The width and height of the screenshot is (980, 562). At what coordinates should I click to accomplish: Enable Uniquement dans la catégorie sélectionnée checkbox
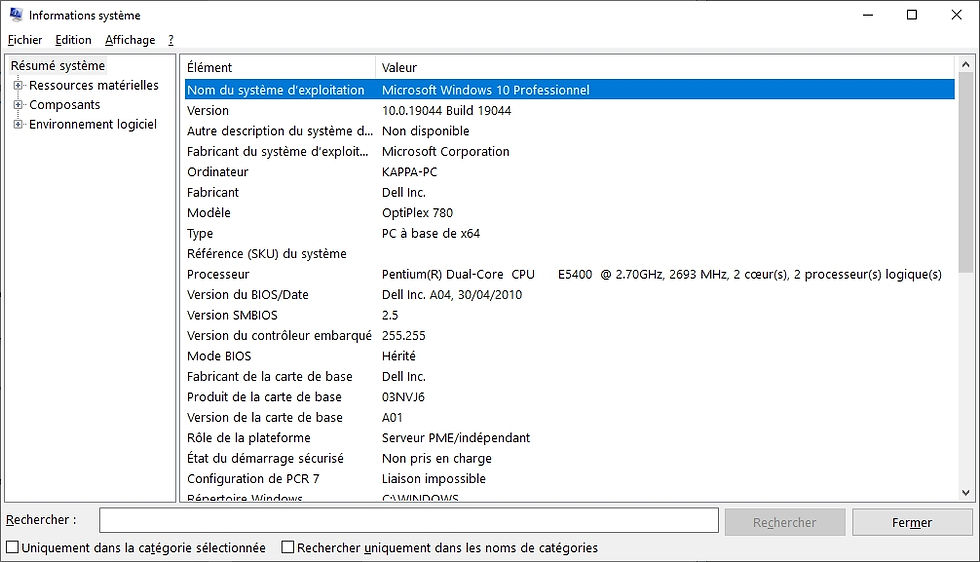pyautogui.click(x=12, y=548)
